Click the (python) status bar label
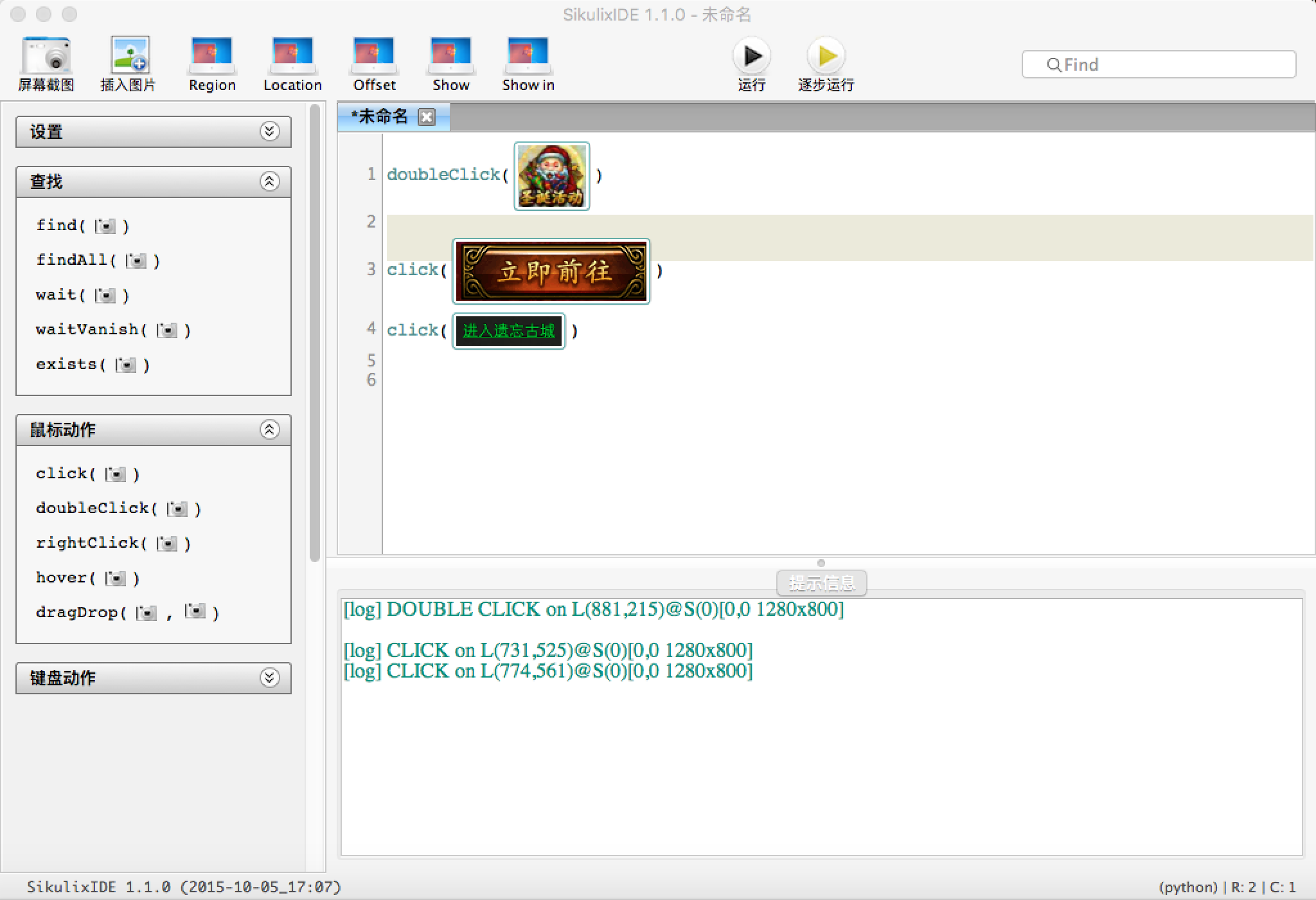1316x900 pixels. (1188, 887)
